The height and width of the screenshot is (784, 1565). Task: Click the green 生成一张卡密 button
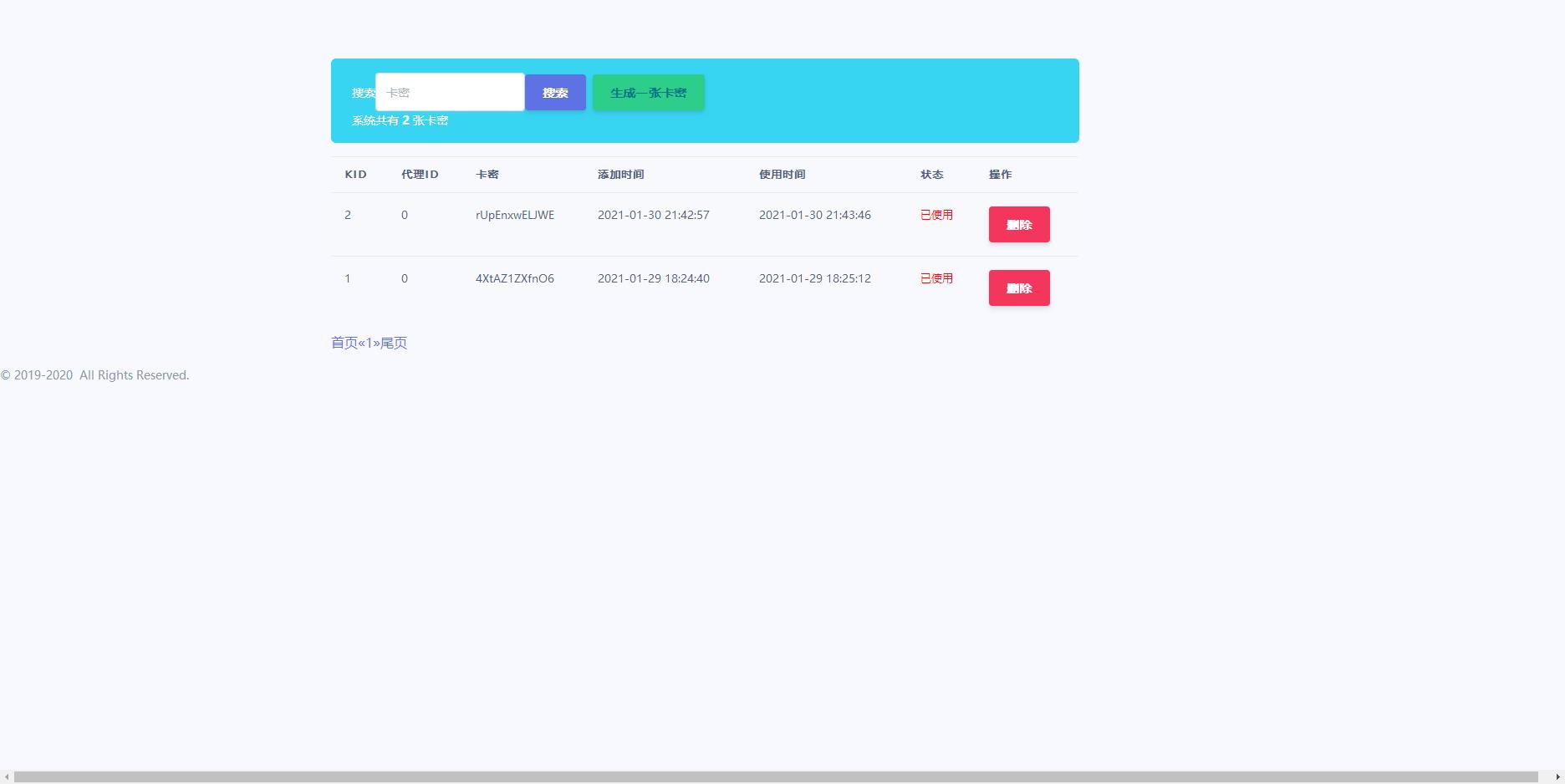point(648,93)
